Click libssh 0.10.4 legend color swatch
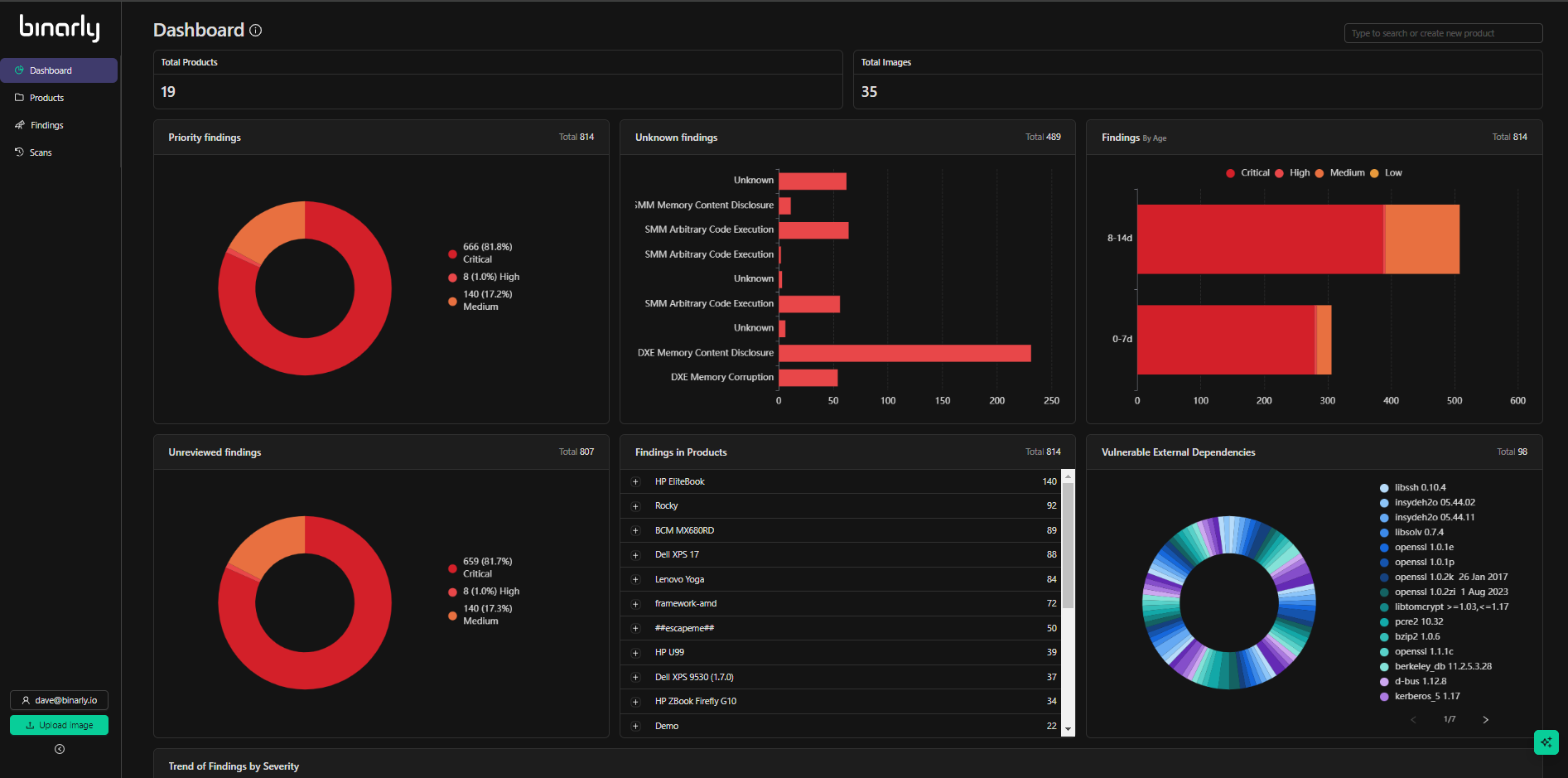Screen dimensions: 1568x778 [1384, 488]
